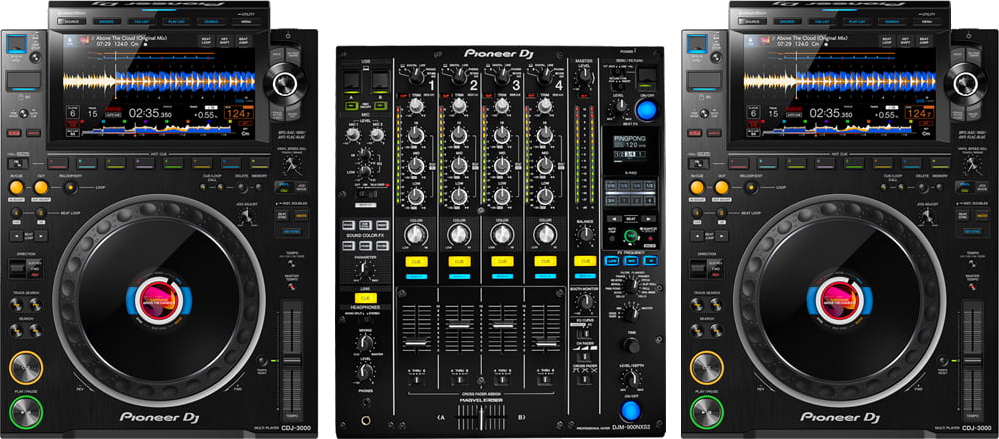Trigger hot cue A on right CDJ

click(739, 163)
